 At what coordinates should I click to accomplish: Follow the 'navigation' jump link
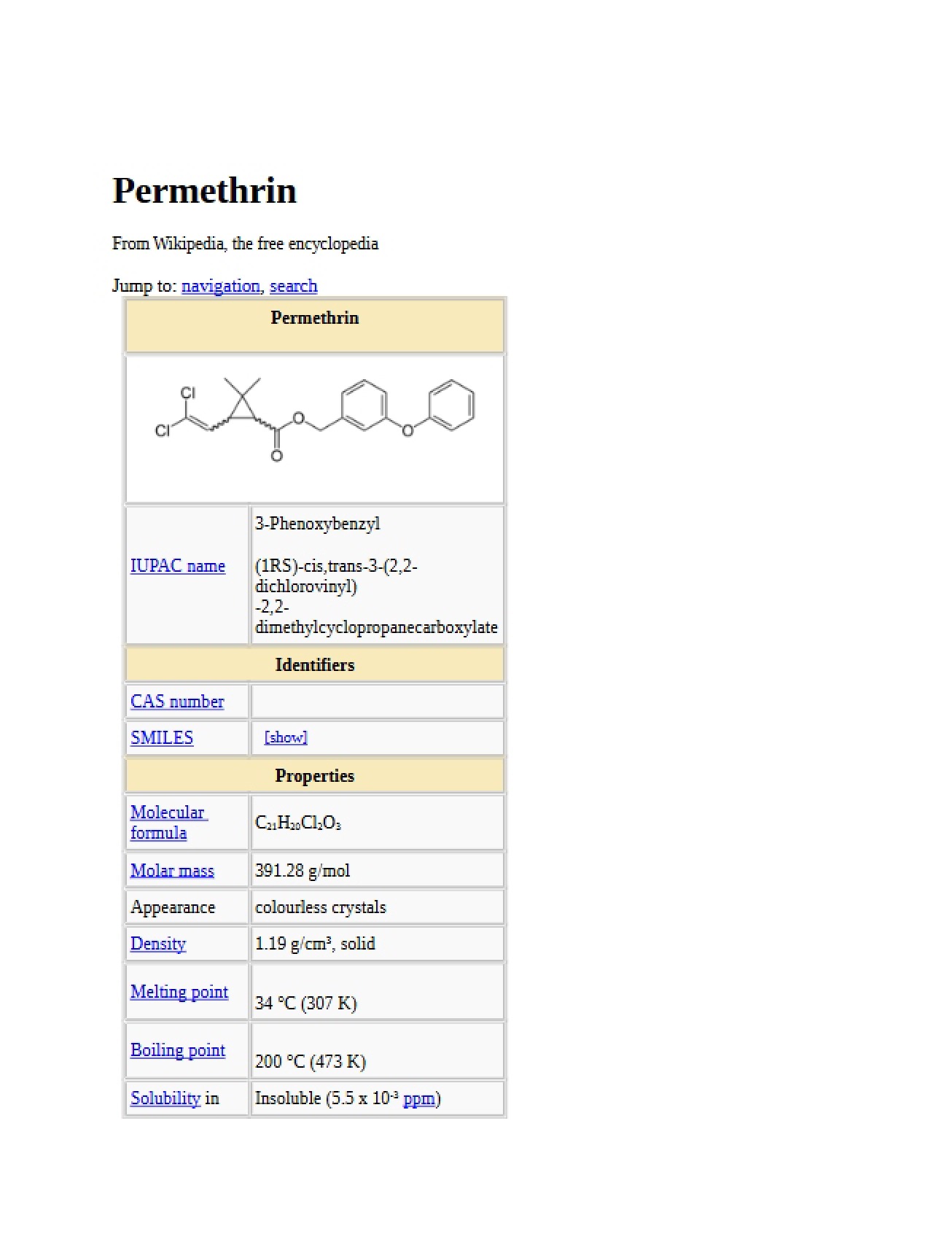220,286
